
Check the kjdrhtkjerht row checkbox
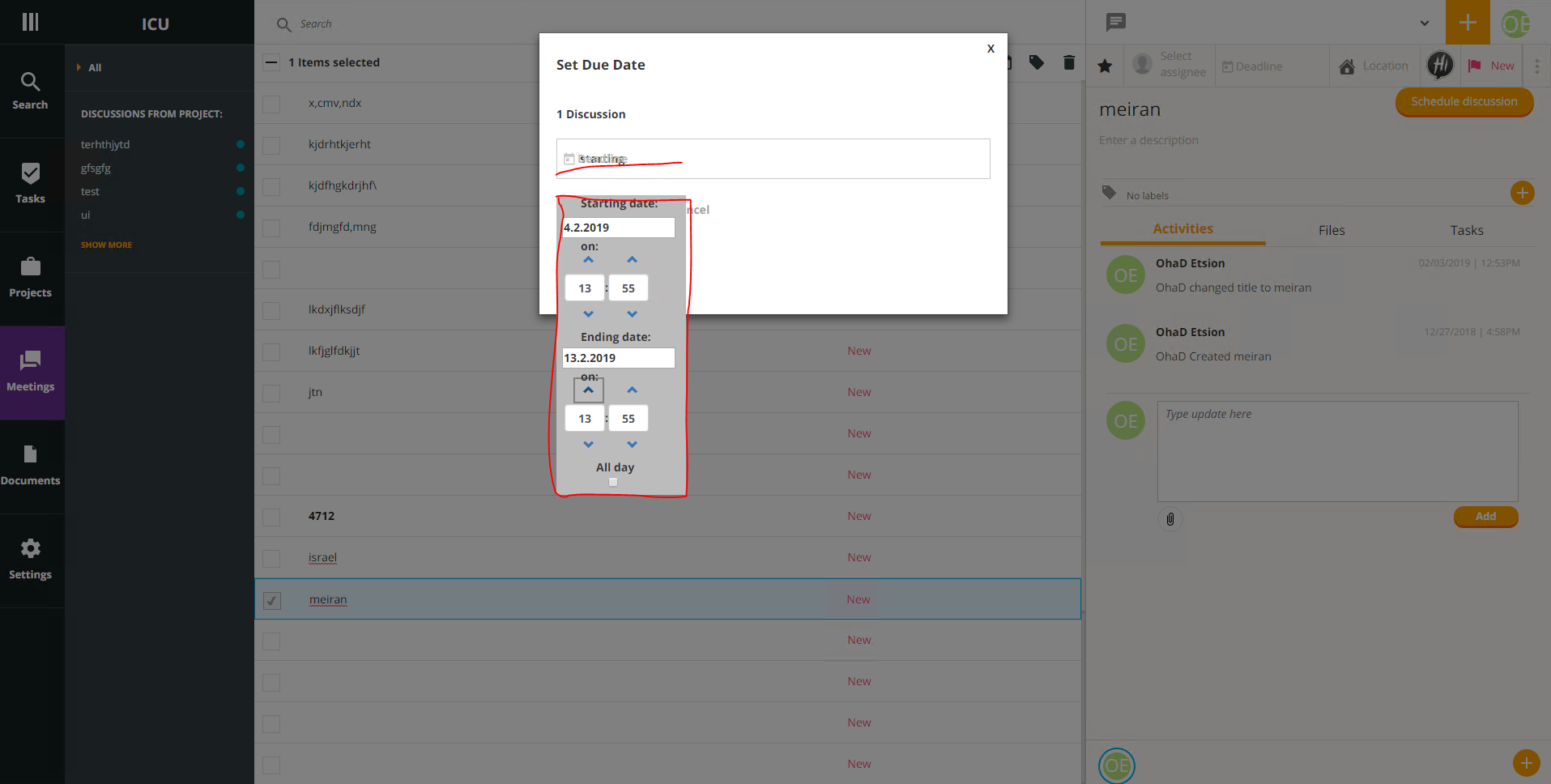[x=271, y=146]
